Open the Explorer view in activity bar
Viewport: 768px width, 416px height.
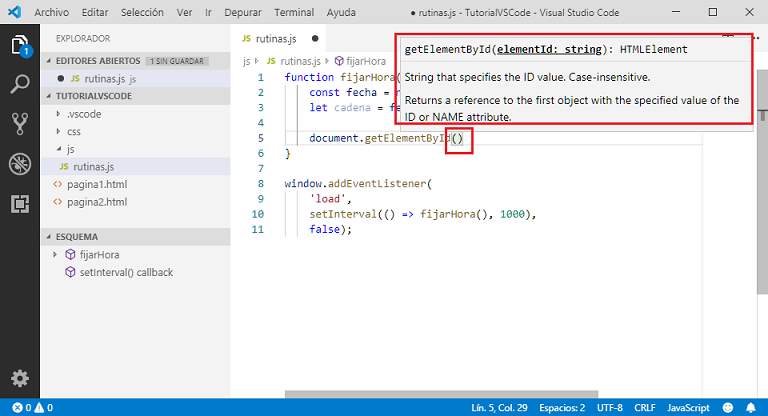click(x=20, y=46)
